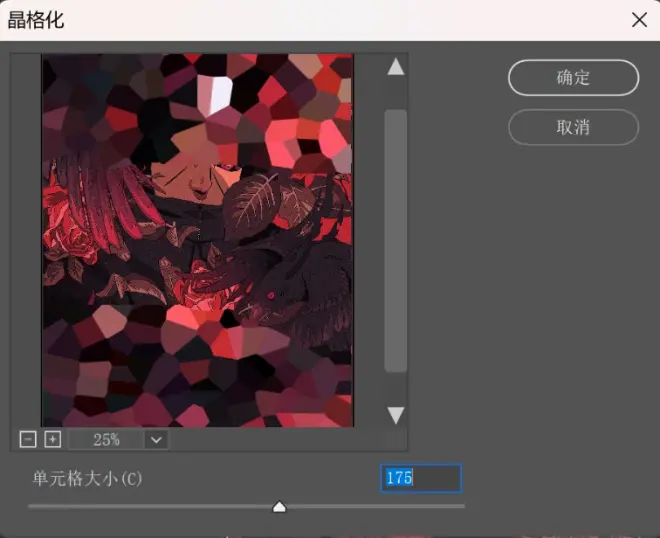The image size is (660, 538).
Task: Zoom in preview with the plus icon
Action: click(53, 440)
